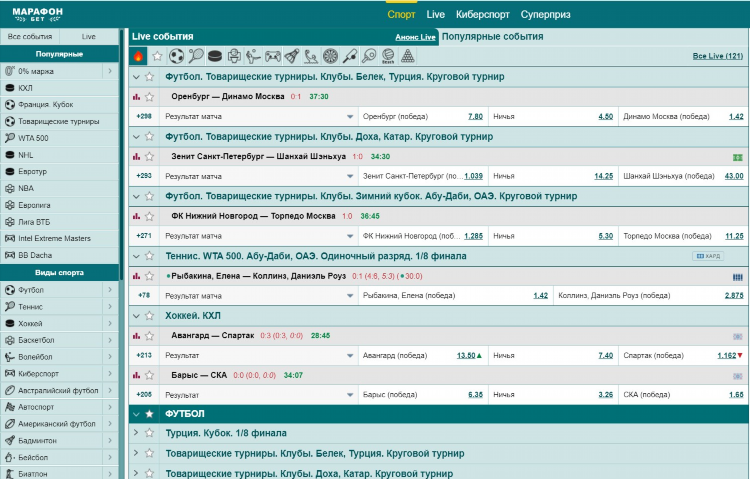Favorite ФК Нижний Новгород — Торпедо match star

click(150, 216)
